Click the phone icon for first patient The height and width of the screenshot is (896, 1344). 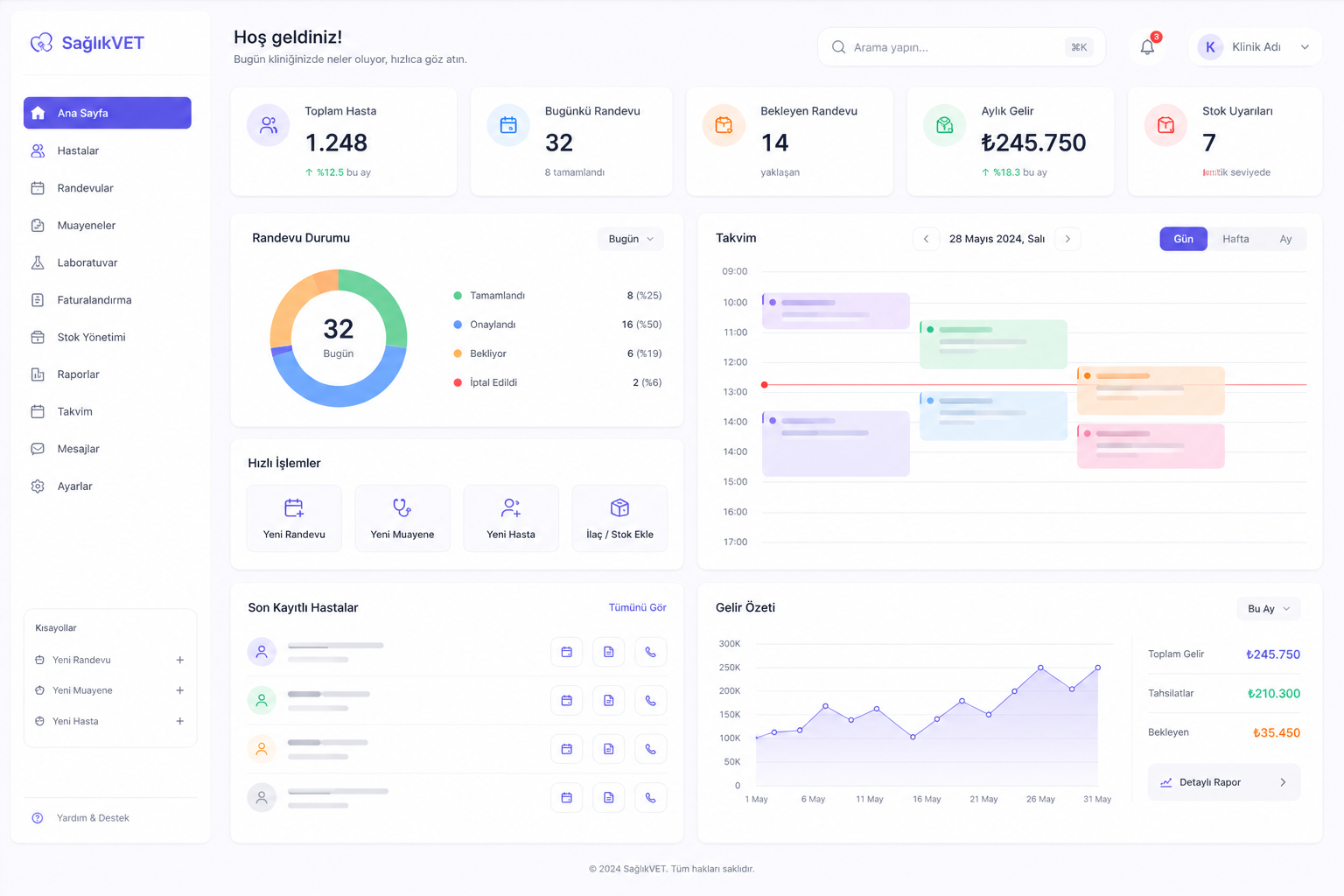coord(650,652)
